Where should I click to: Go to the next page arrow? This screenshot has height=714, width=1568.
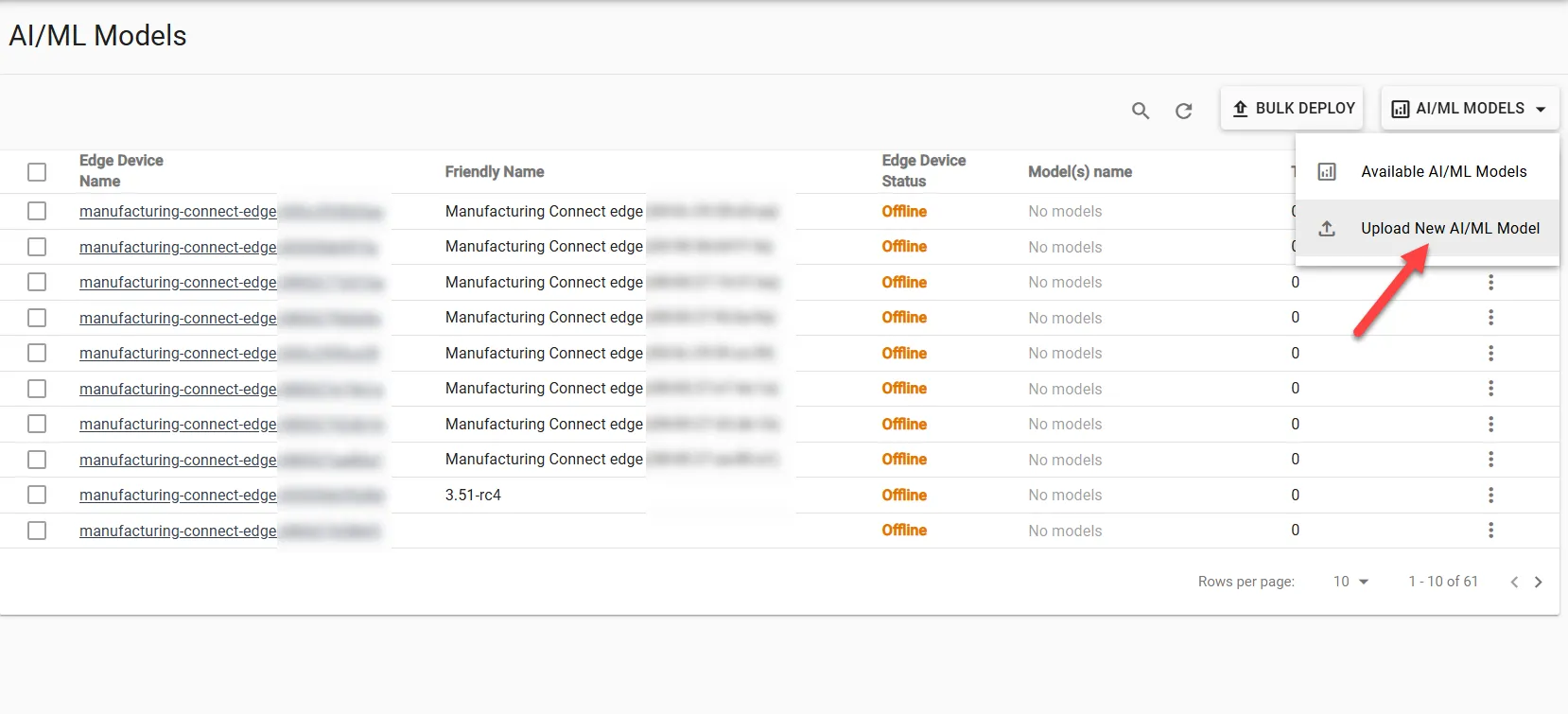1539,582
